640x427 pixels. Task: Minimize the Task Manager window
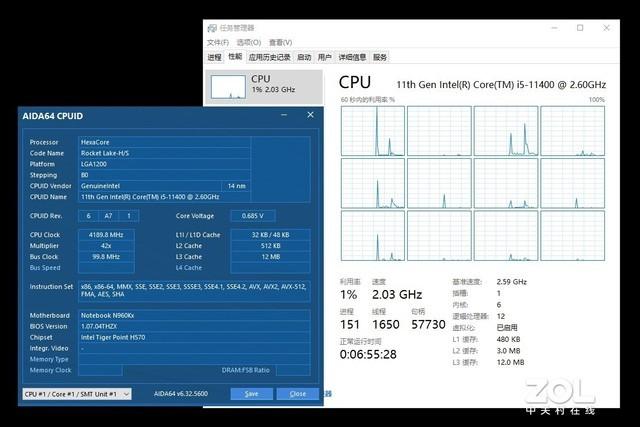click(554, 28)
